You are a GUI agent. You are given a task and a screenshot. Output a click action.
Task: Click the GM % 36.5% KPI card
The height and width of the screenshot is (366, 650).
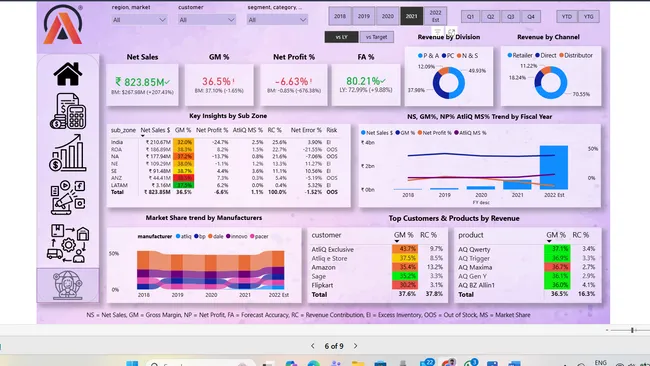(219, 85)
